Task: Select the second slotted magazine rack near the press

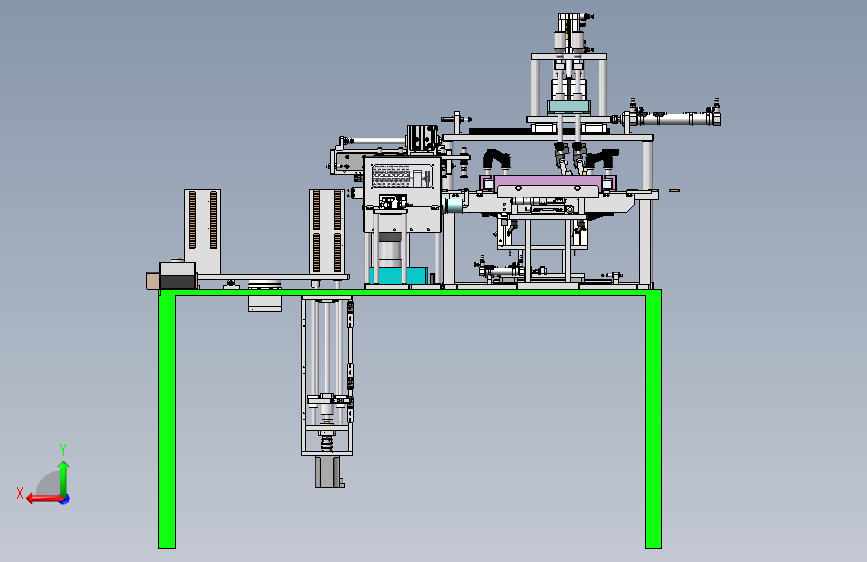Action: point(327,231)
